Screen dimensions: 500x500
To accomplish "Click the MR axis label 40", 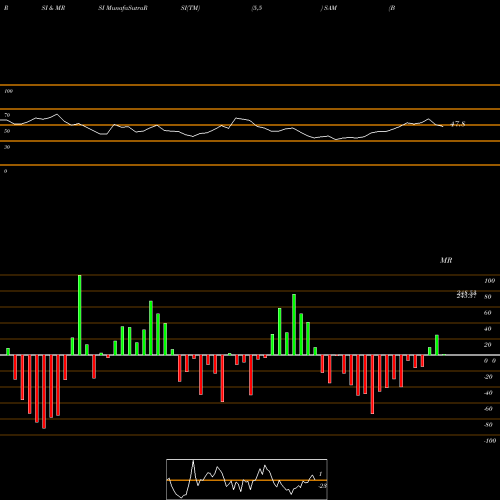I will [x=488, y=329].
